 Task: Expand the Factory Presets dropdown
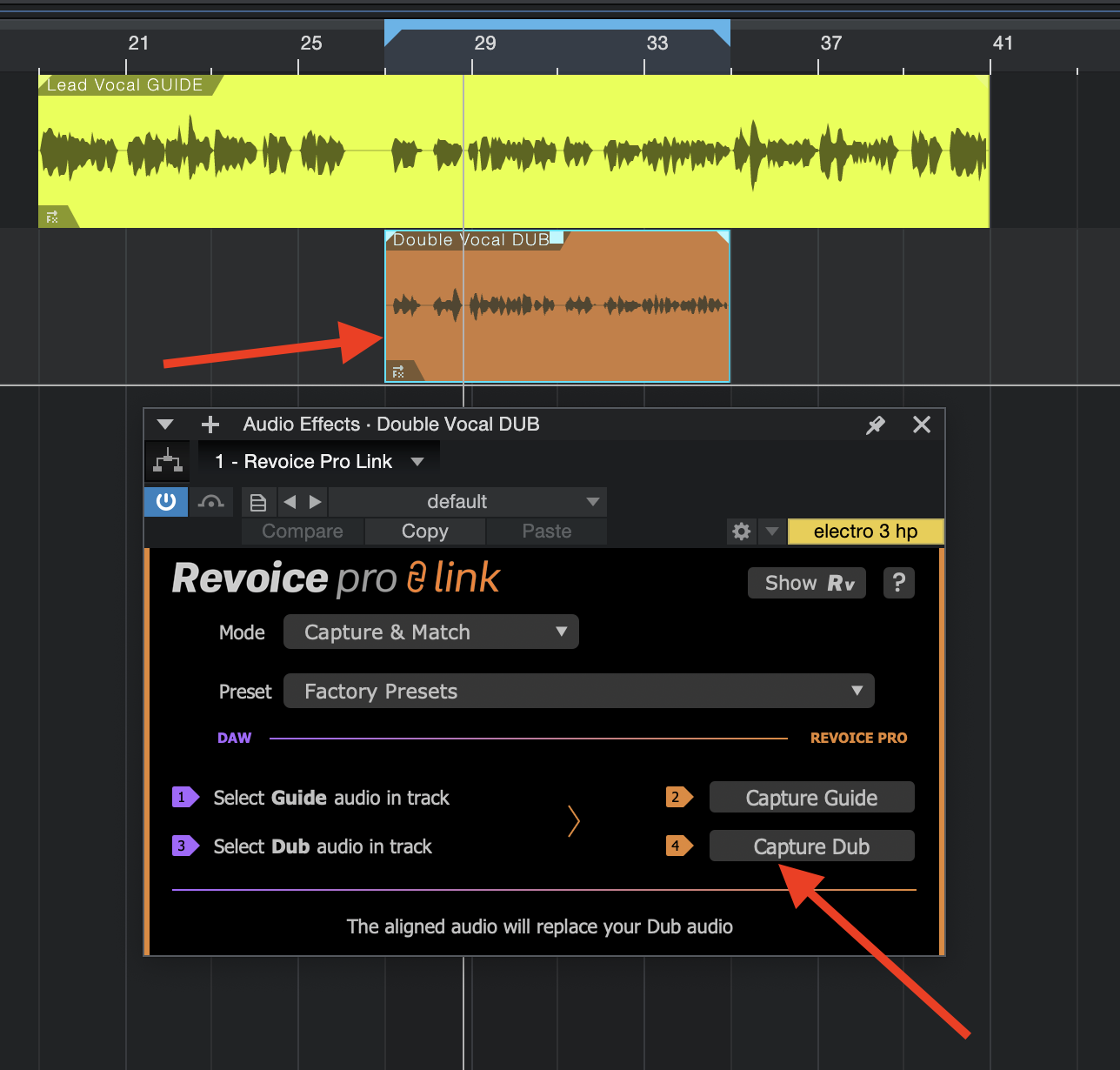(578, 692)
